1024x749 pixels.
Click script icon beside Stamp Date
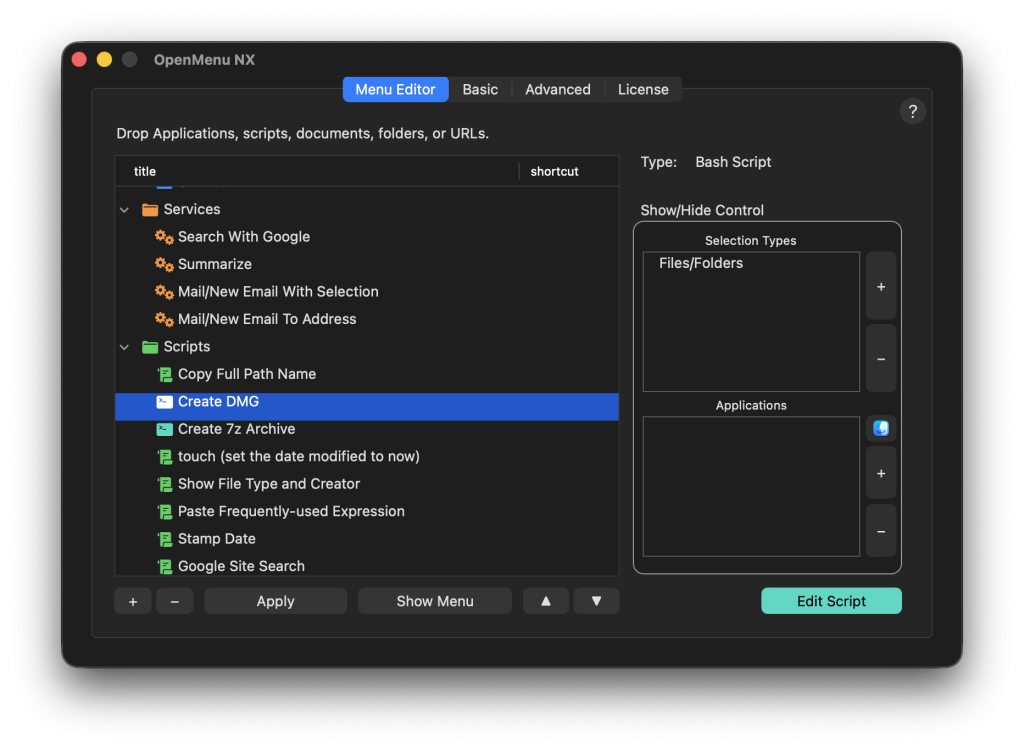[x=165, y=539]
